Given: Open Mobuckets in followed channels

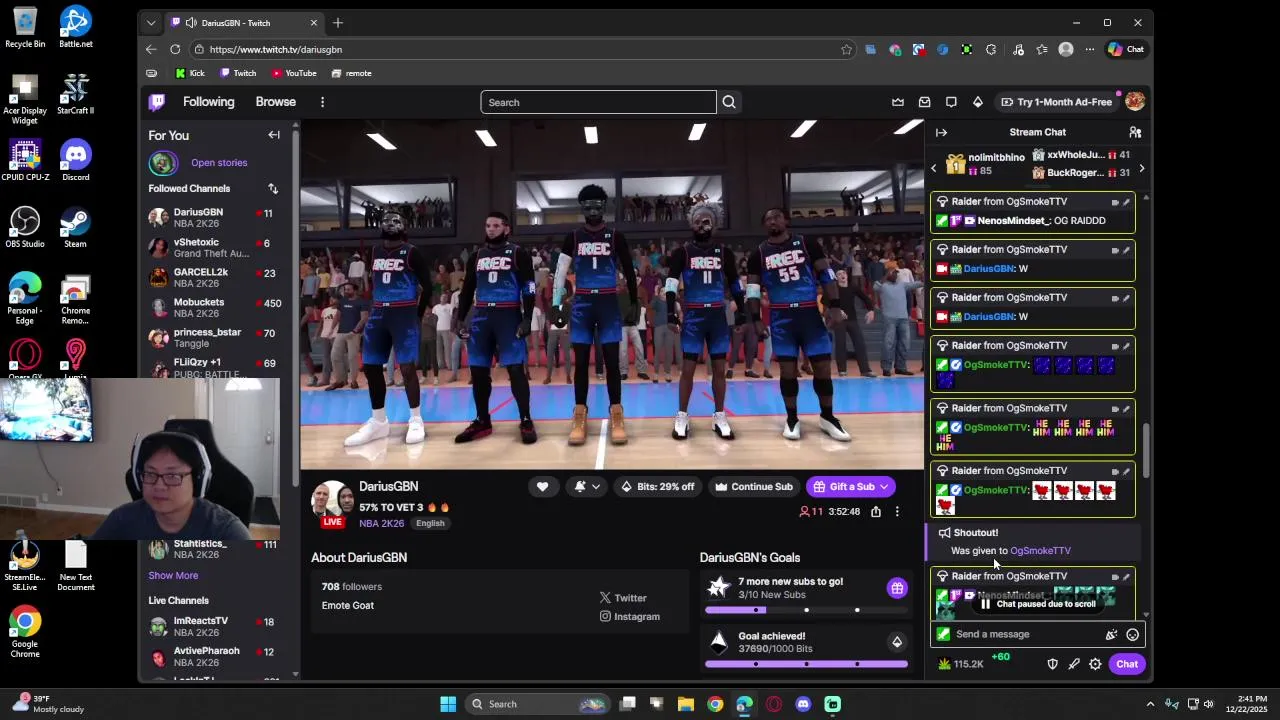Looking at the screenshot, I should [215, 308].
